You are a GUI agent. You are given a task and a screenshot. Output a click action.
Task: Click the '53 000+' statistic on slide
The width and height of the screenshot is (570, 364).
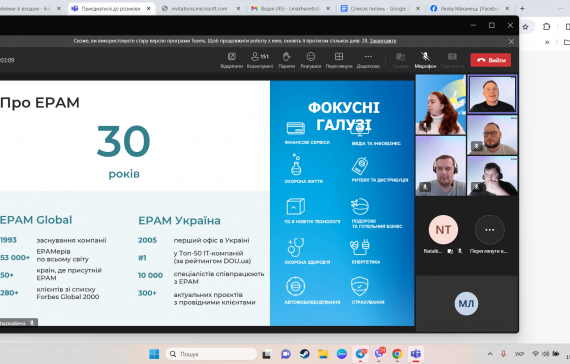[15, 257]
